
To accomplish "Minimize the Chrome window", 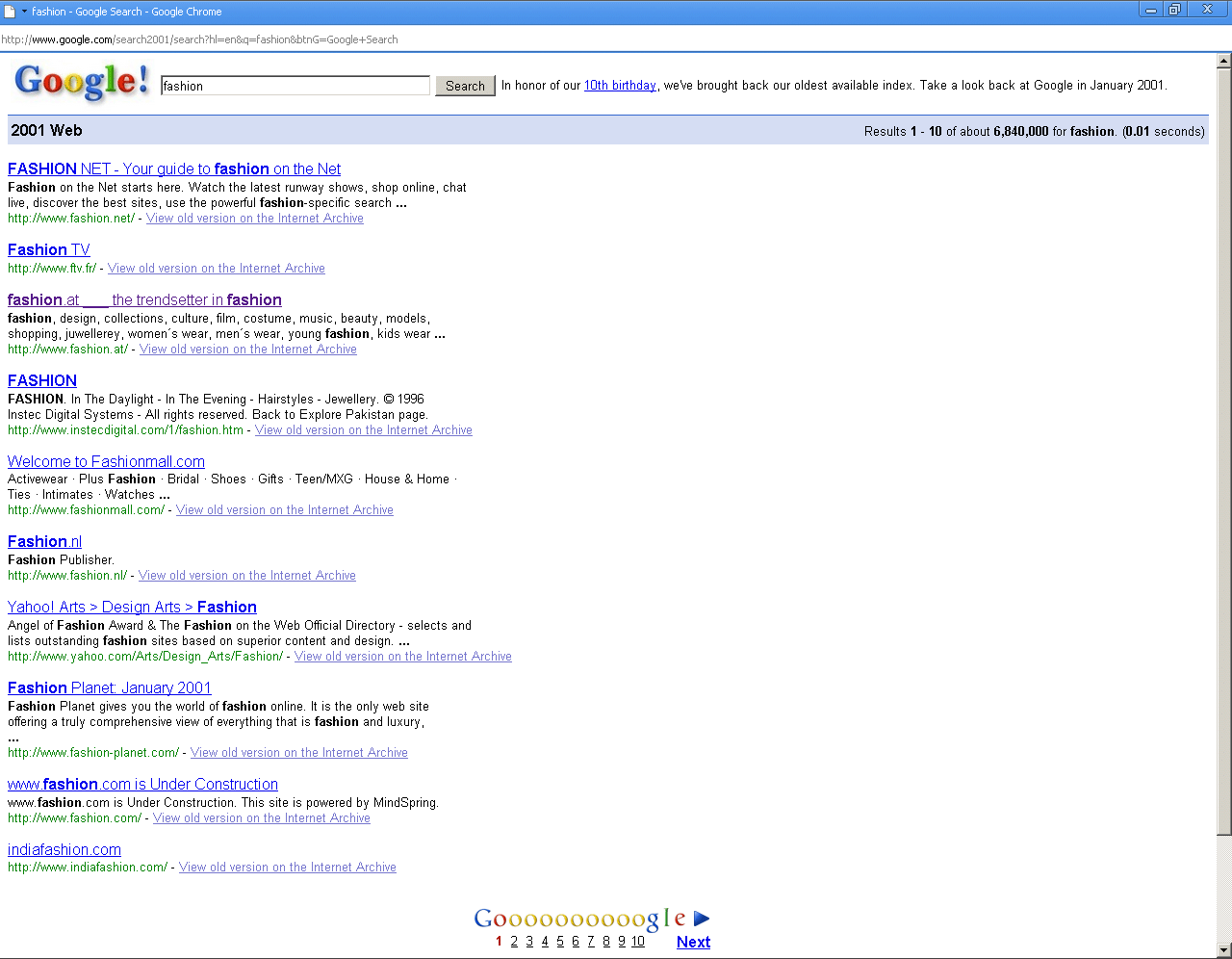I will point(1151,10).
